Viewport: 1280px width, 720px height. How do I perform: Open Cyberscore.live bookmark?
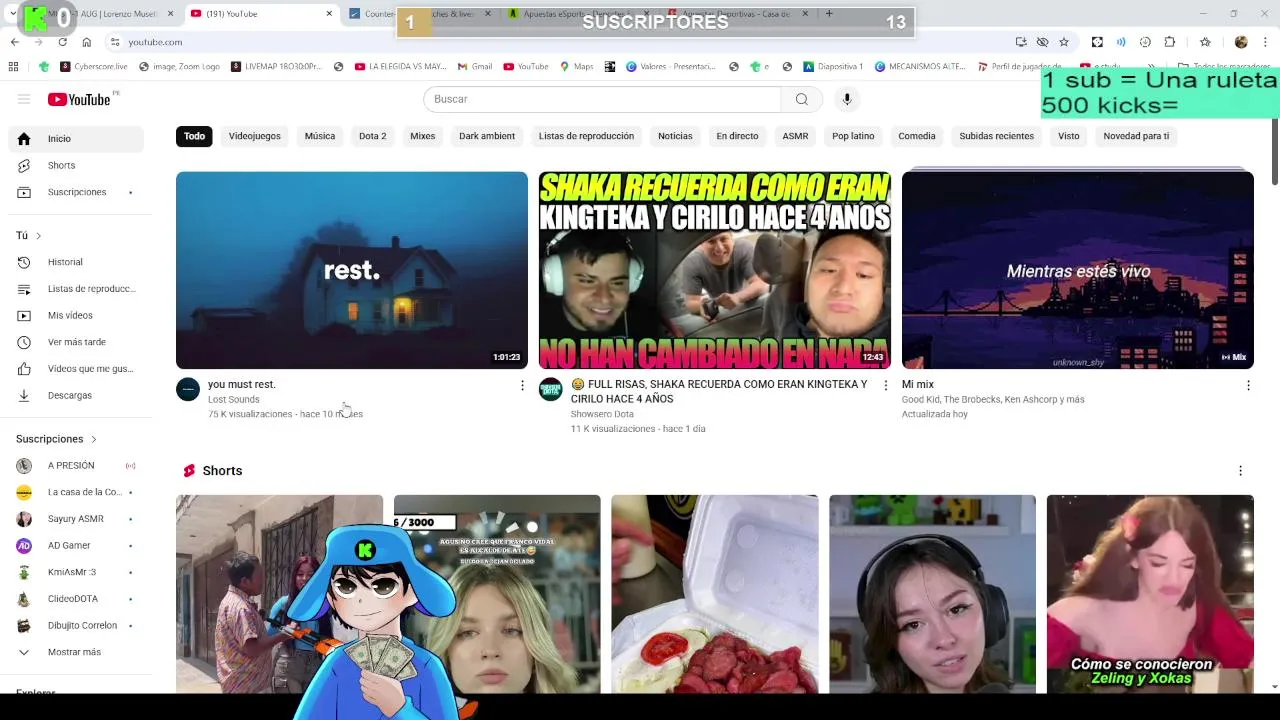tap(94, 67)
